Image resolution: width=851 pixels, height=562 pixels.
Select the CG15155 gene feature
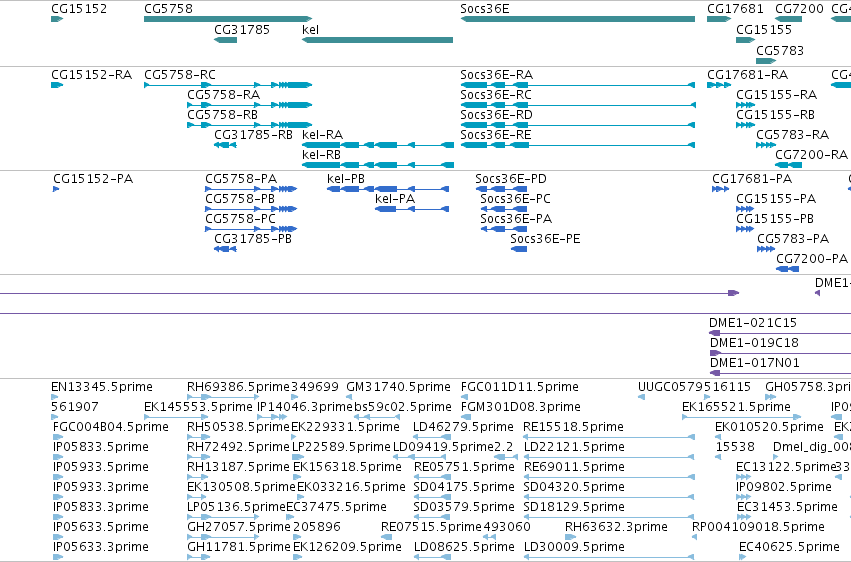[746, 40]
